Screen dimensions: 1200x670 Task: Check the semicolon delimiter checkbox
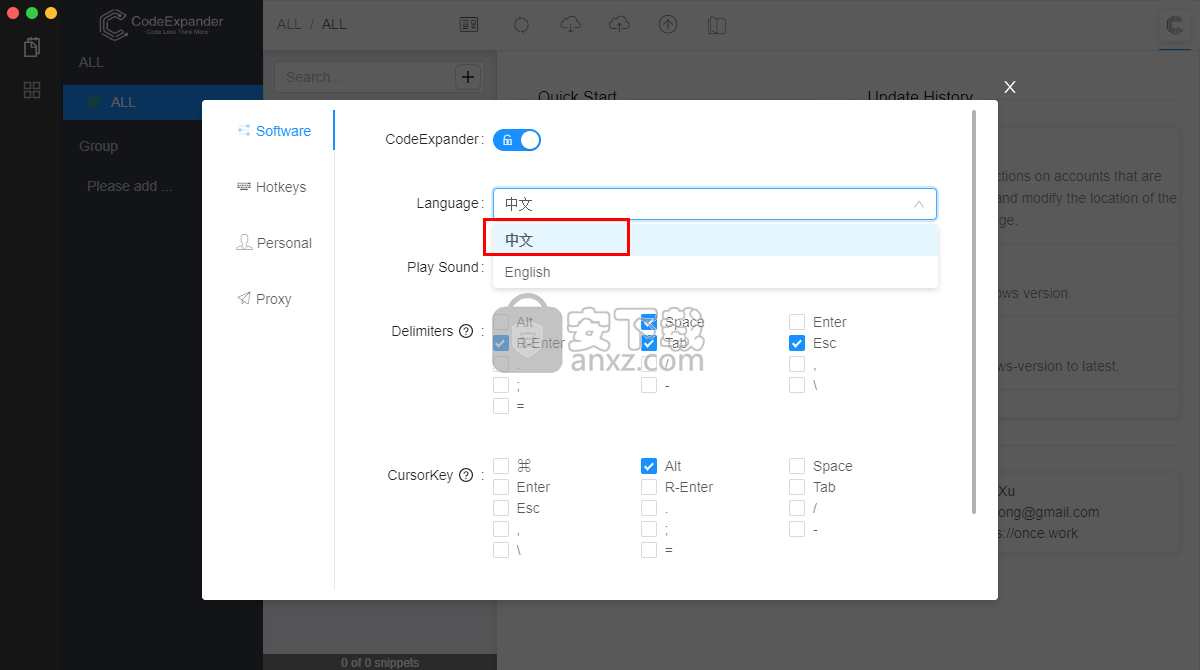tap(501, 385)
